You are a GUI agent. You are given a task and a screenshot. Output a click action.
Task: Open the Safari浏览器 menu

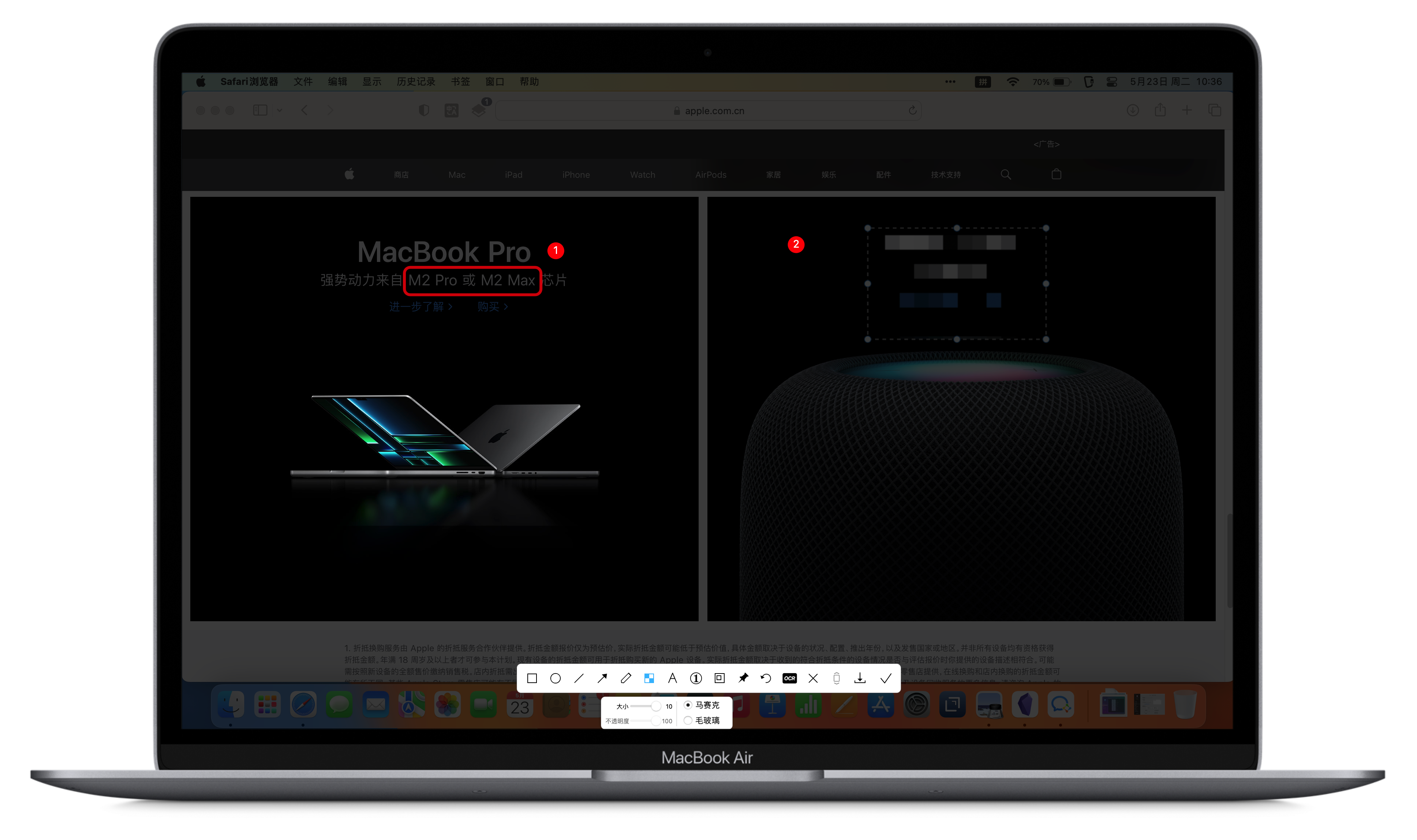pos(249,82)
